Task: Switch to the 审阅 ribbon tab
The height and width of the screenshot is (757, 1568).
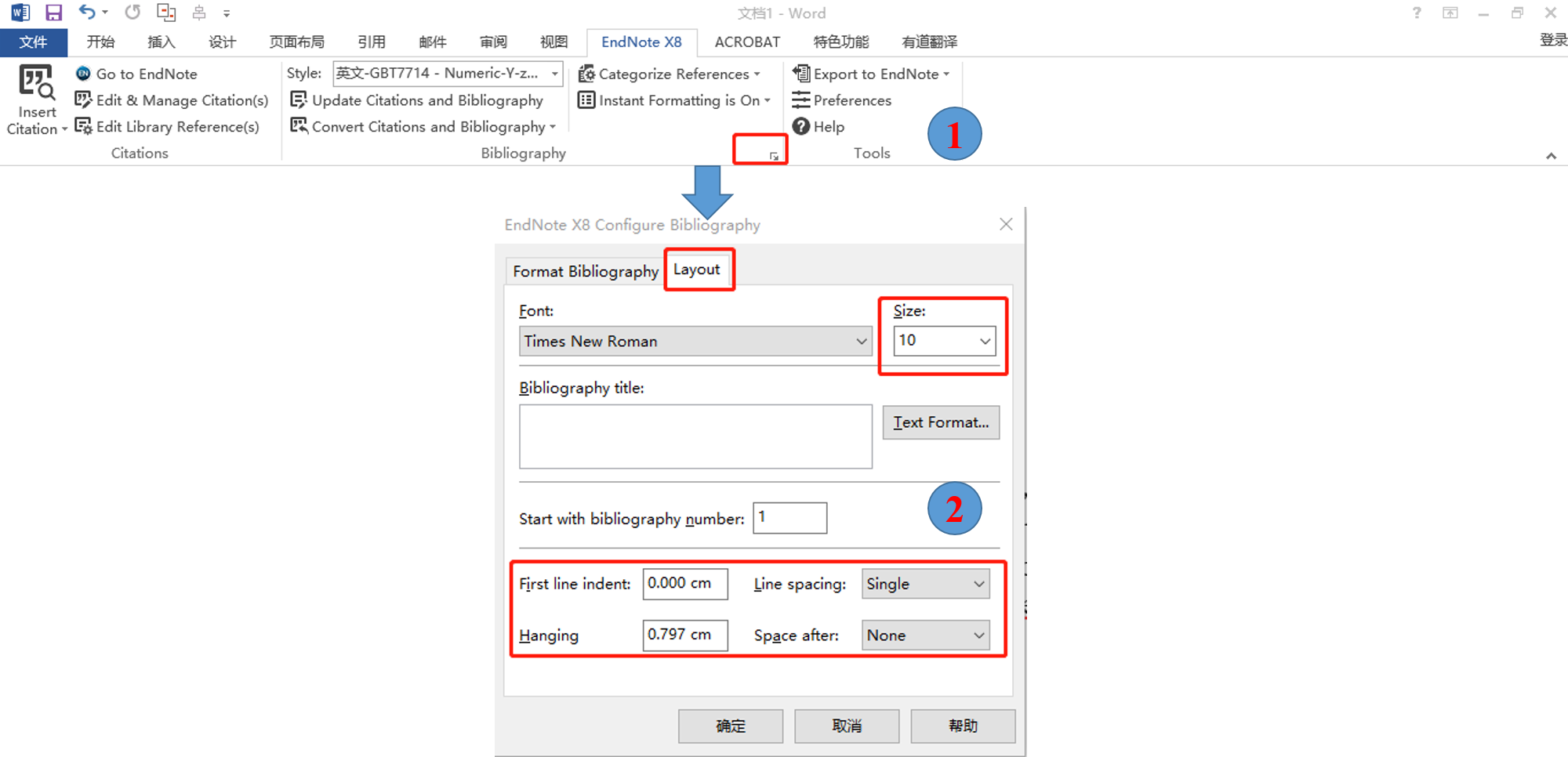Action: (494, 42)
